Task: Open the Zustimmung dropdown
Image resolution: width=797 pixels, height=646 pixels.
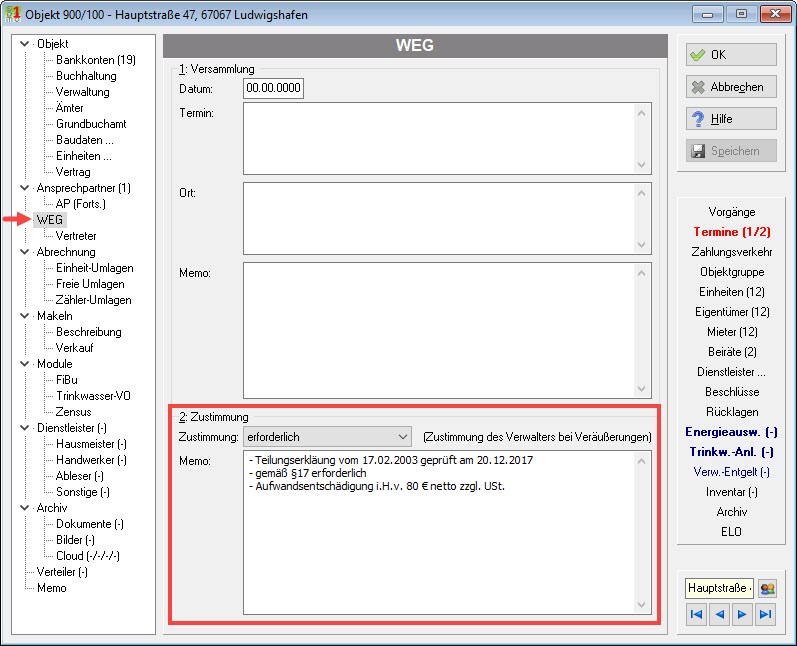Action: (x=327, y=437)
